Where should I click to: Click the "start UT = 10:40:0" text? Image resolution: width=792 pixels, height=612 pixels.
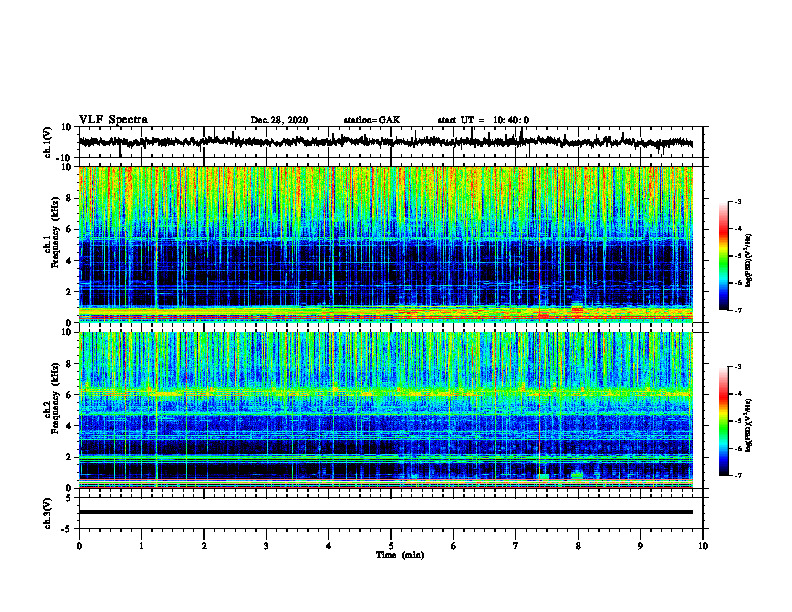(x=483, y=120)
